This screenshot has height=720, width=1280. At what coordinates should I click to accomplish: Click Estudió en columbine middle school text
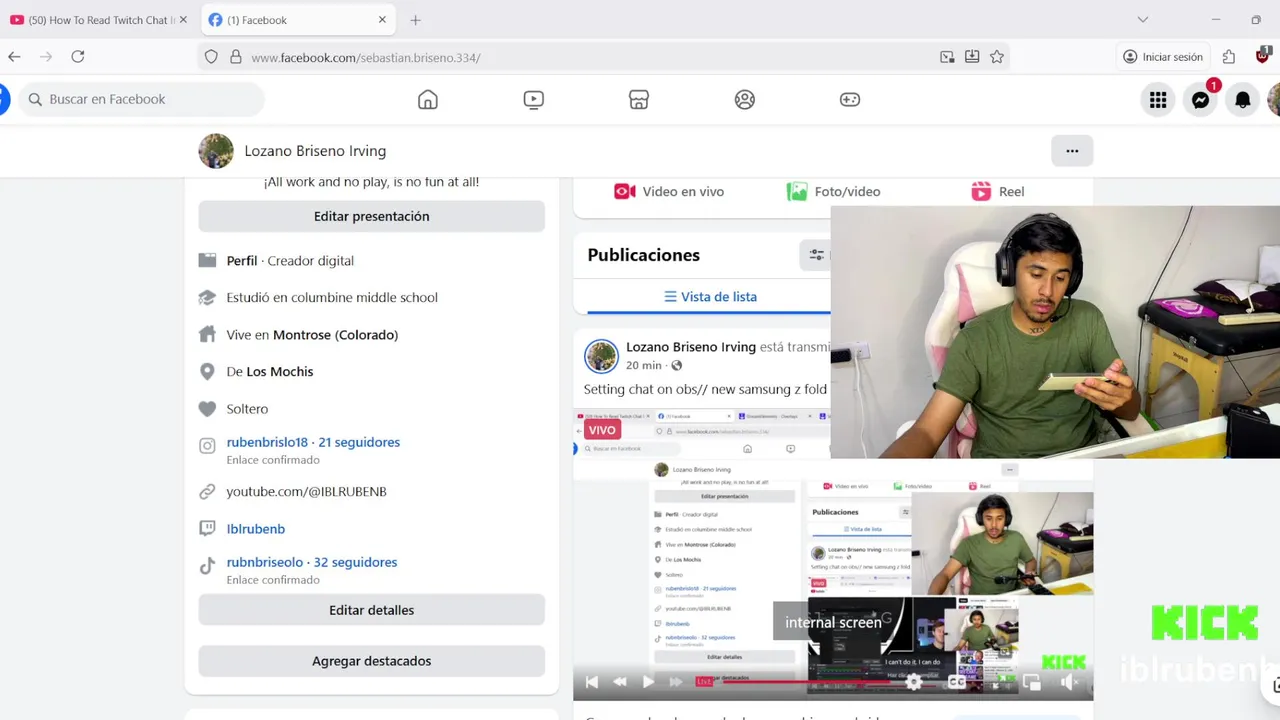pos(332,297)
